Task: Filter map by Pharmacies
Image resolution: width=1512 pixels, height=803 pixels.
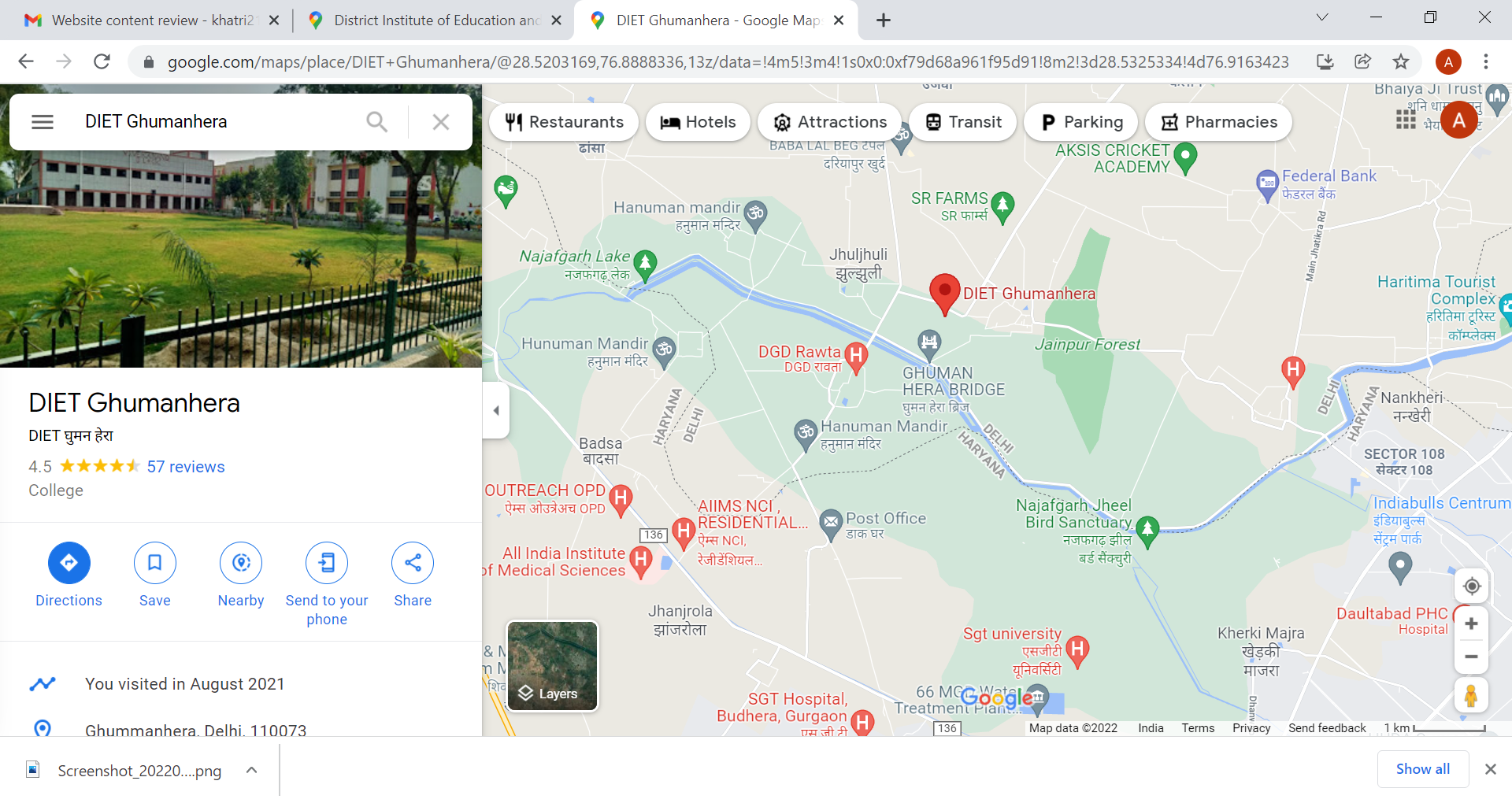Action: coord(1219,122)
